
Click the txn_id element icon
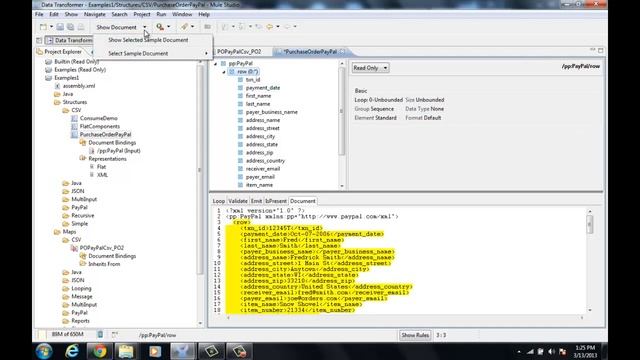click(240, 80)
